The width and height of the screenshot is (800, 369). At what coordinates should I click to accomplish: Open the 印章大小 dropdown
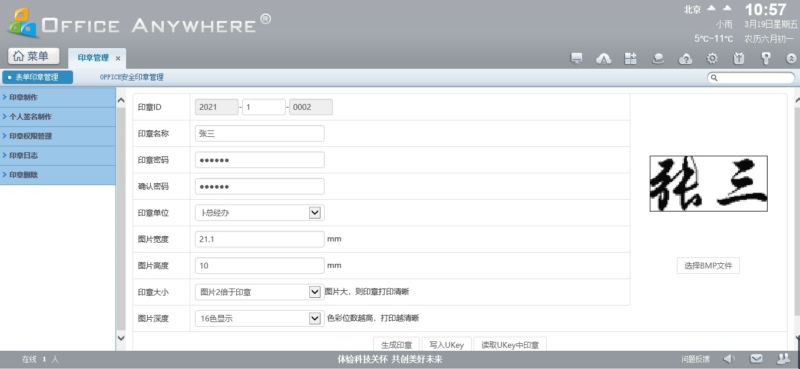(x=260, y=292)
